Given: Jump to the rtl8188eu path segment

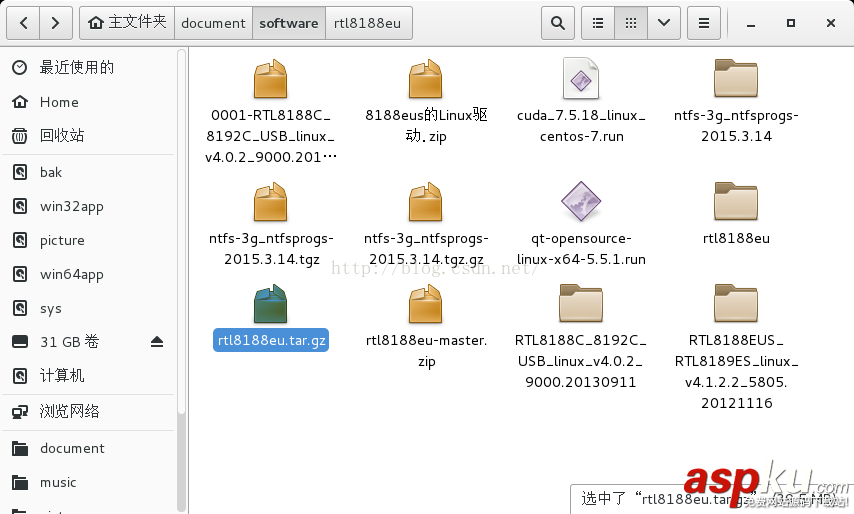Looking at the screenshot, I should click(368, 23).
